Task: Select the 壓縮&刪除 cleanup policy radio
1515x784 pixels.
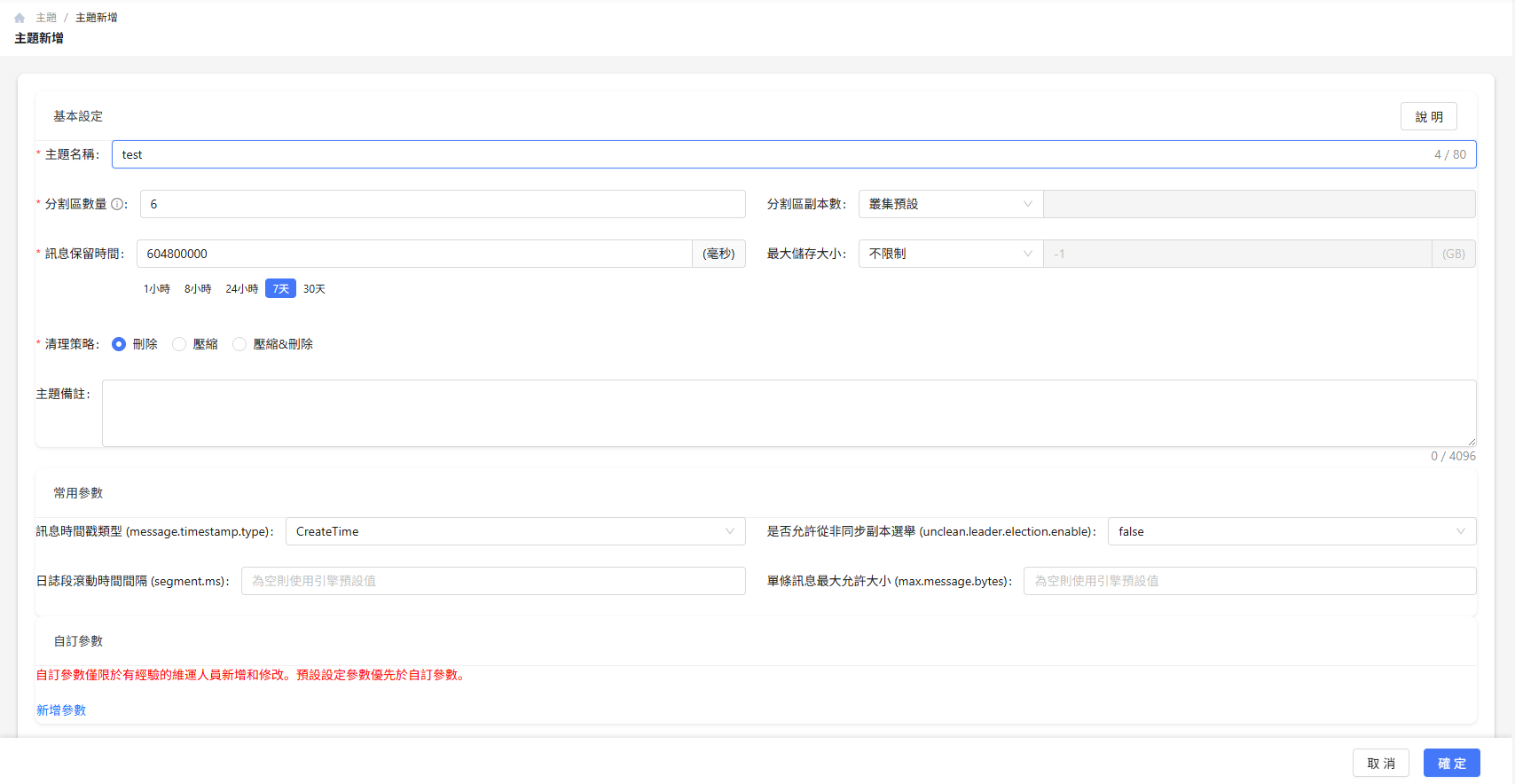Action: click(239, 344)
